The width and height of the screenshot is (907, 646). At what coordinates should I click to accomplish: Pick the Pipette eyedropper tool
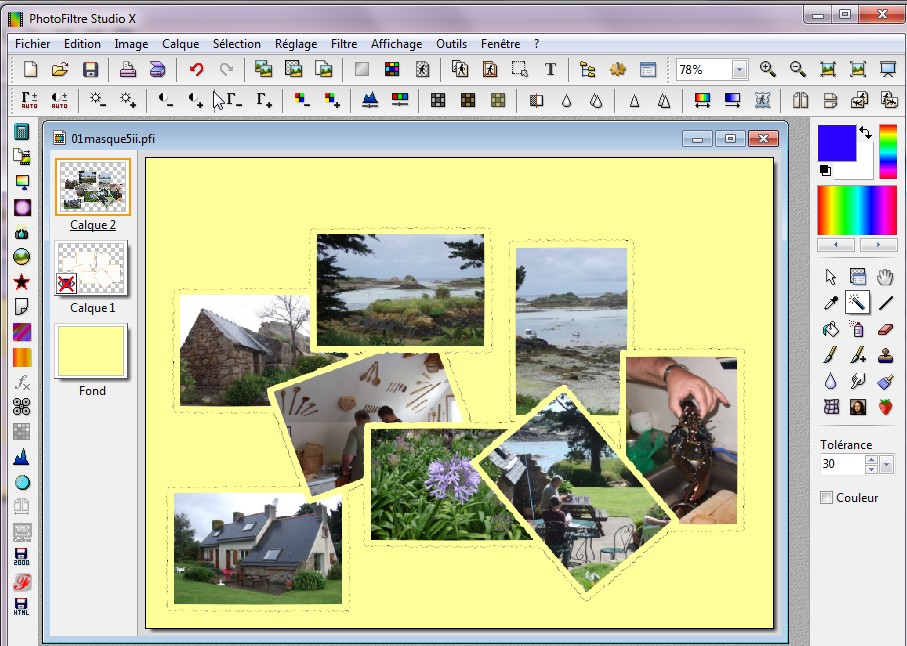pos(830,303)
